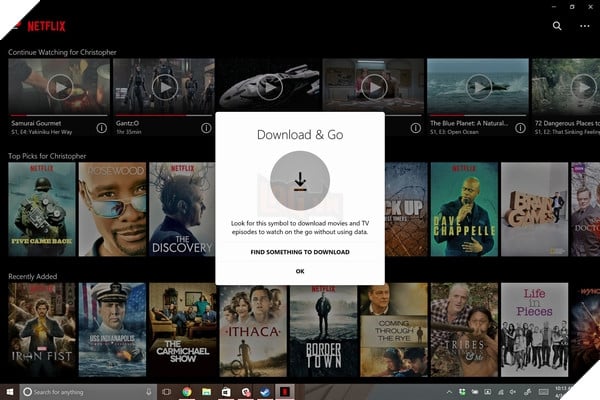Click 'Recently Added' heading
The image size is (600, 400).
33,276
